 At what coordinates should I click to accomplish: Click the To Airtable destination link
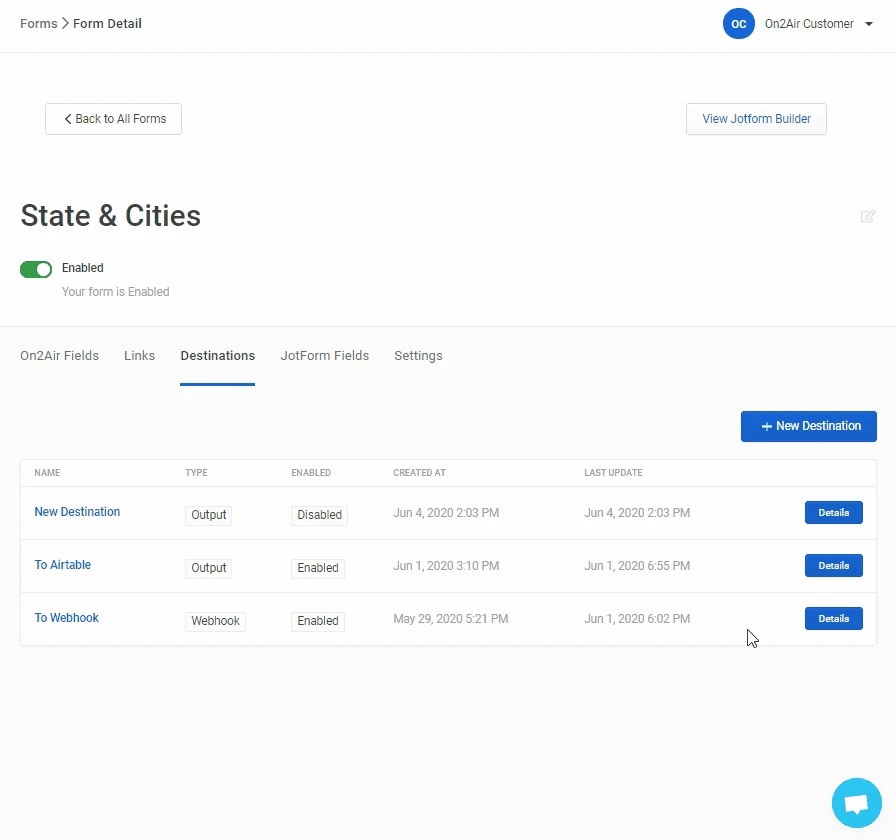pos(62,565)
